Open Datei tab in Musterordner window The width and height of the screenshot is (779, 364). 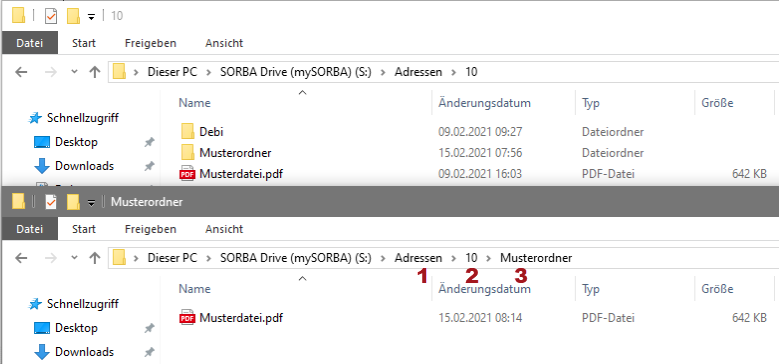(30, 229)
